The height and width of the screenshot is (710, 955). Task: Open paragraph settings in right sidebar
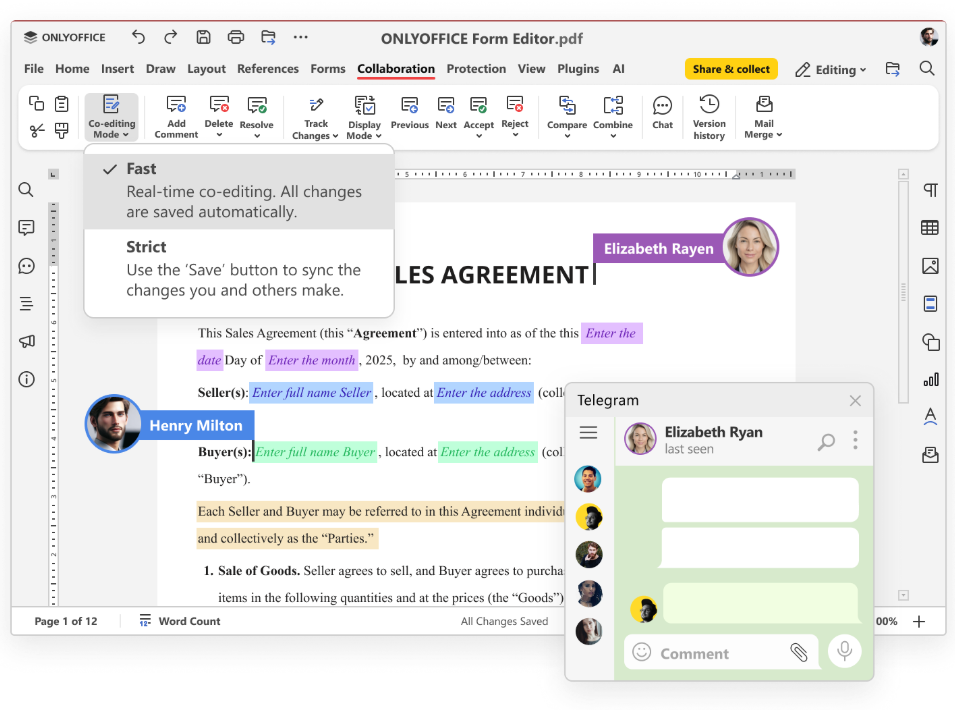tap(930, 190)
